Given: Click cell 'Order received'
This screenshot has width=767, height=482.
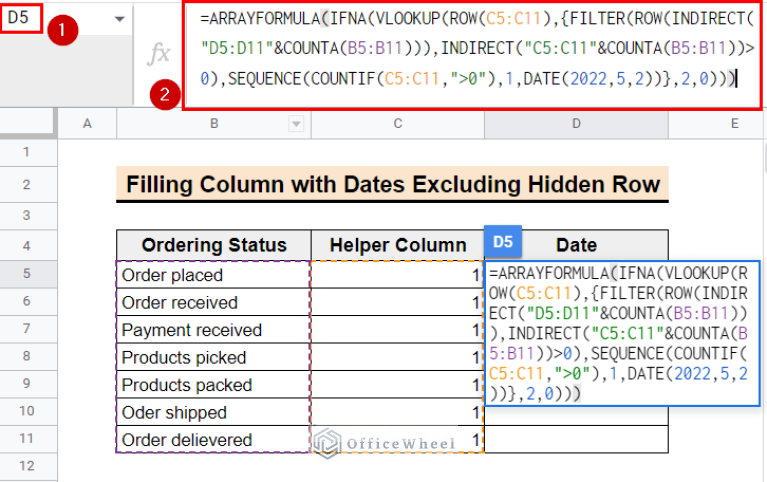Looking at the screenshot, I should (214, 302).
